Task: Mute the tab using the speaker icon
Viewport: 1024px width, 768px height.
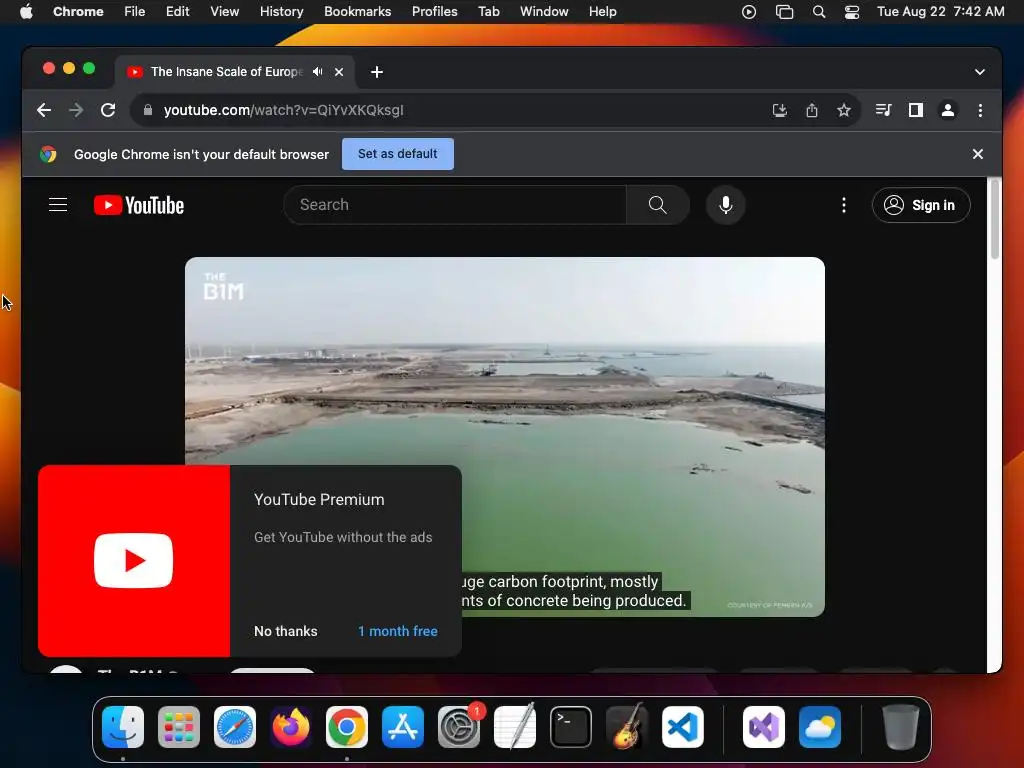Action: [318, 72]
